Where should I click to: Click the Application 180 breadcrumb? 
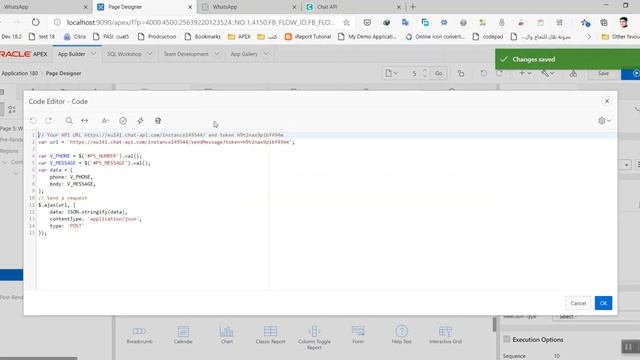tap(19, 73)
